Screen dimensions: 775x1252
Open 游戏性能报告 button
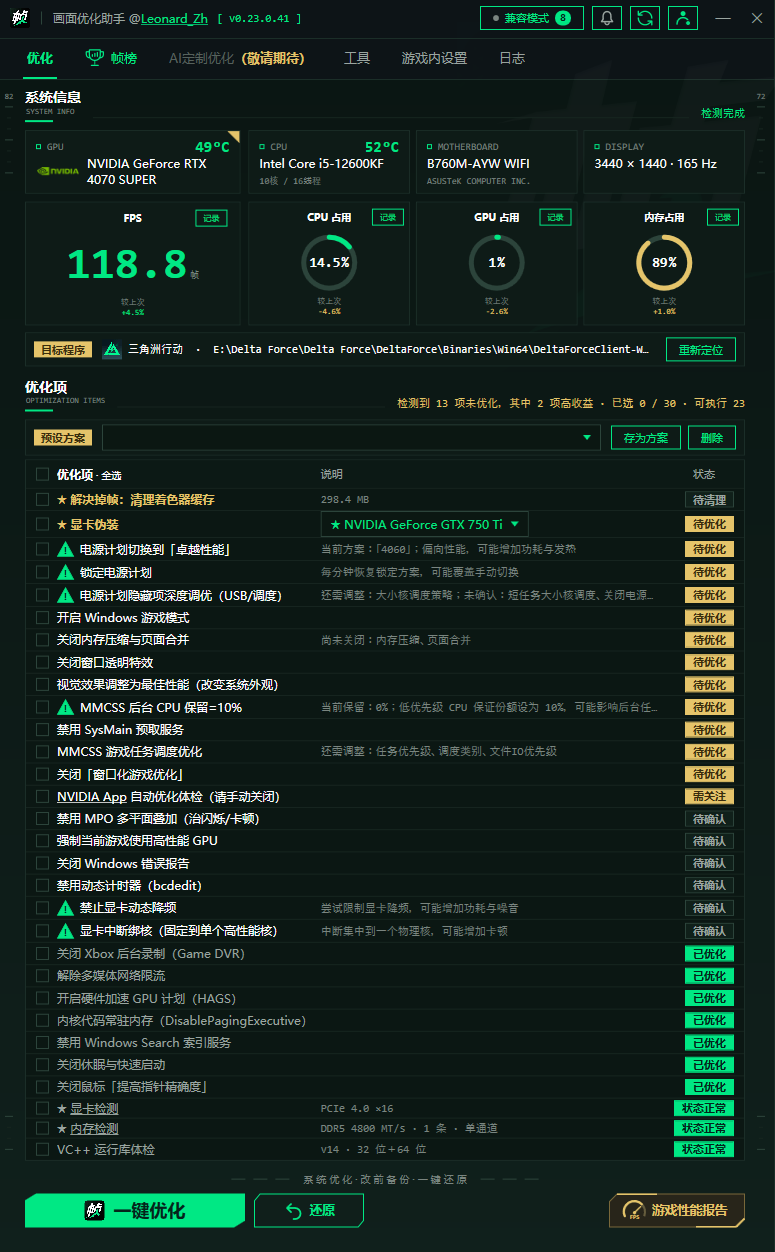tap(677, 1211)
